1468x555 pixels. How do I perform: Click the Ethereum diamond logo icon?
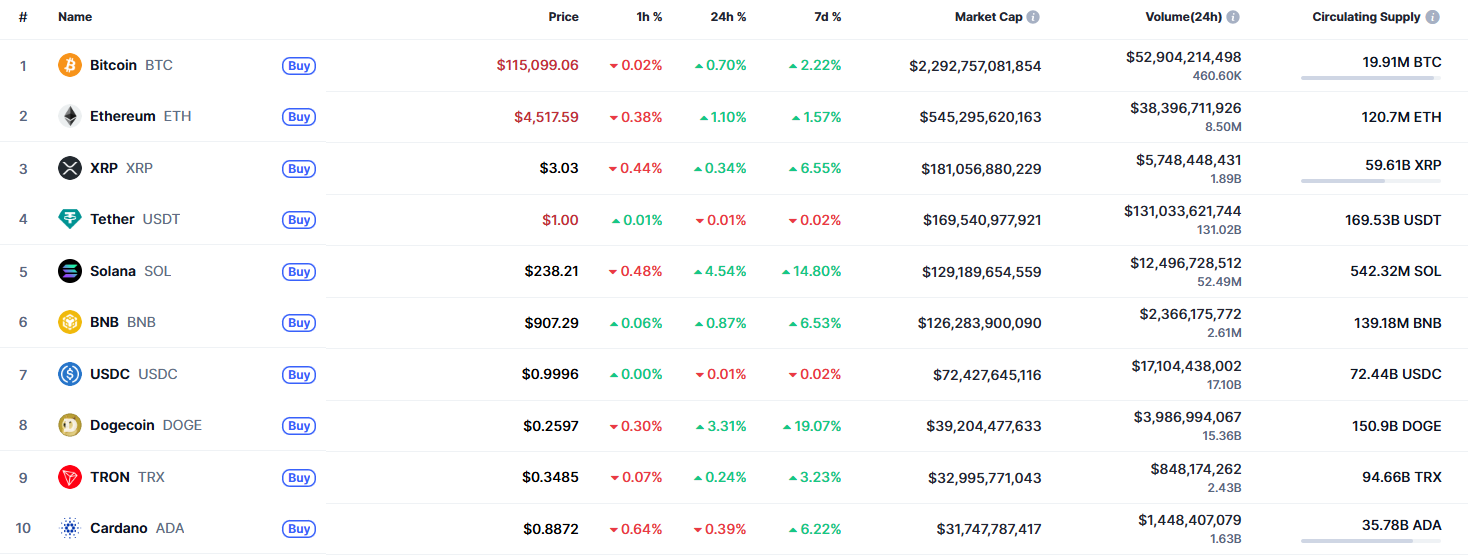pyautogui.click(x=70, y=116)
